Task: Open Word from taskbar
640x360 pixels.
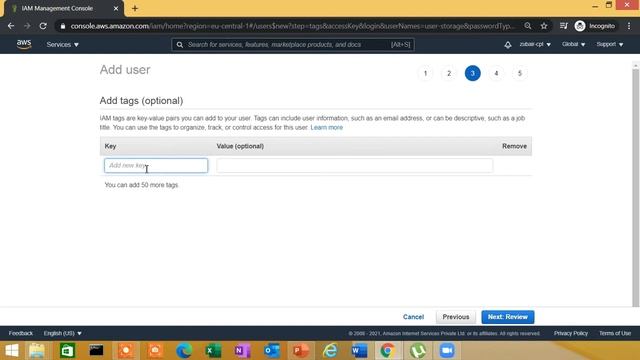Action: click(359, 351)
